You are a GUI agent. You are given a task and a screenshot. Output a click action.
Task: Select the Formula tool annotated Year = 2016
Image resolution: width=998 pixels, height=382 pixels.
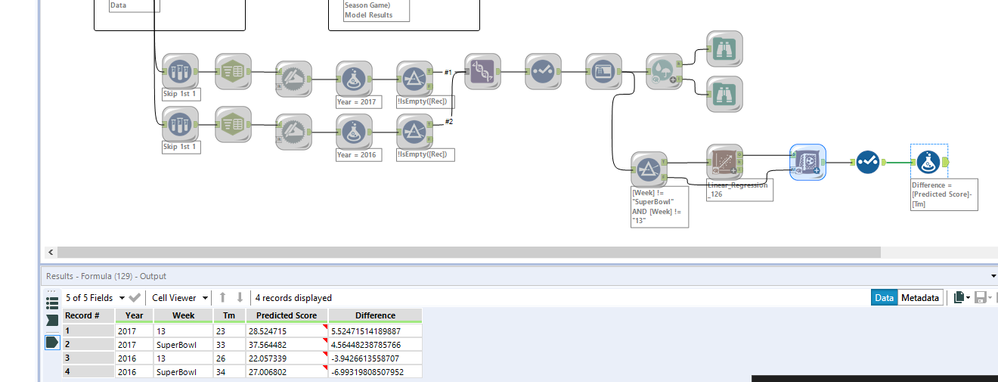354,132
